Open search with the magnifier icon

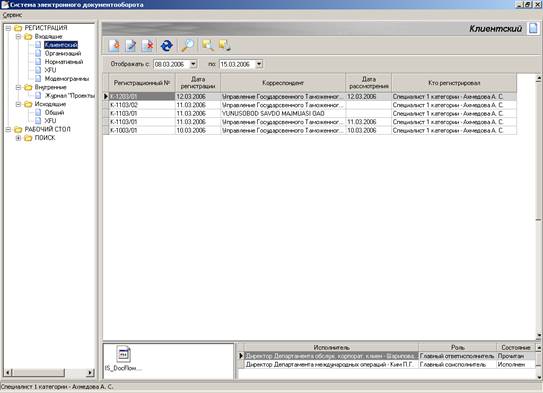(188, 45)
